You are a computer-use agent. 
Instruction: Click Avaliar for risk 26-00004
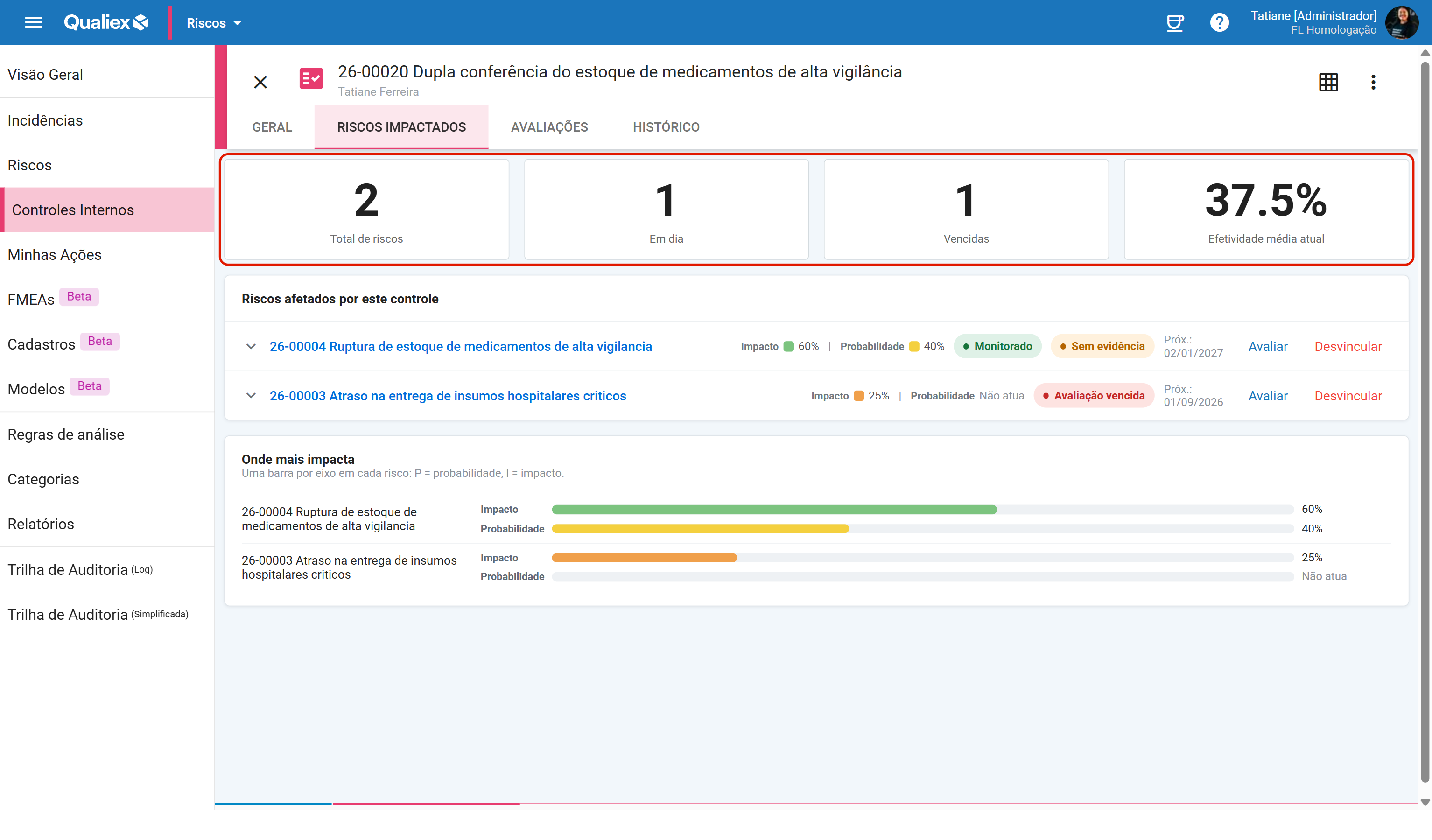point(1268,346)
